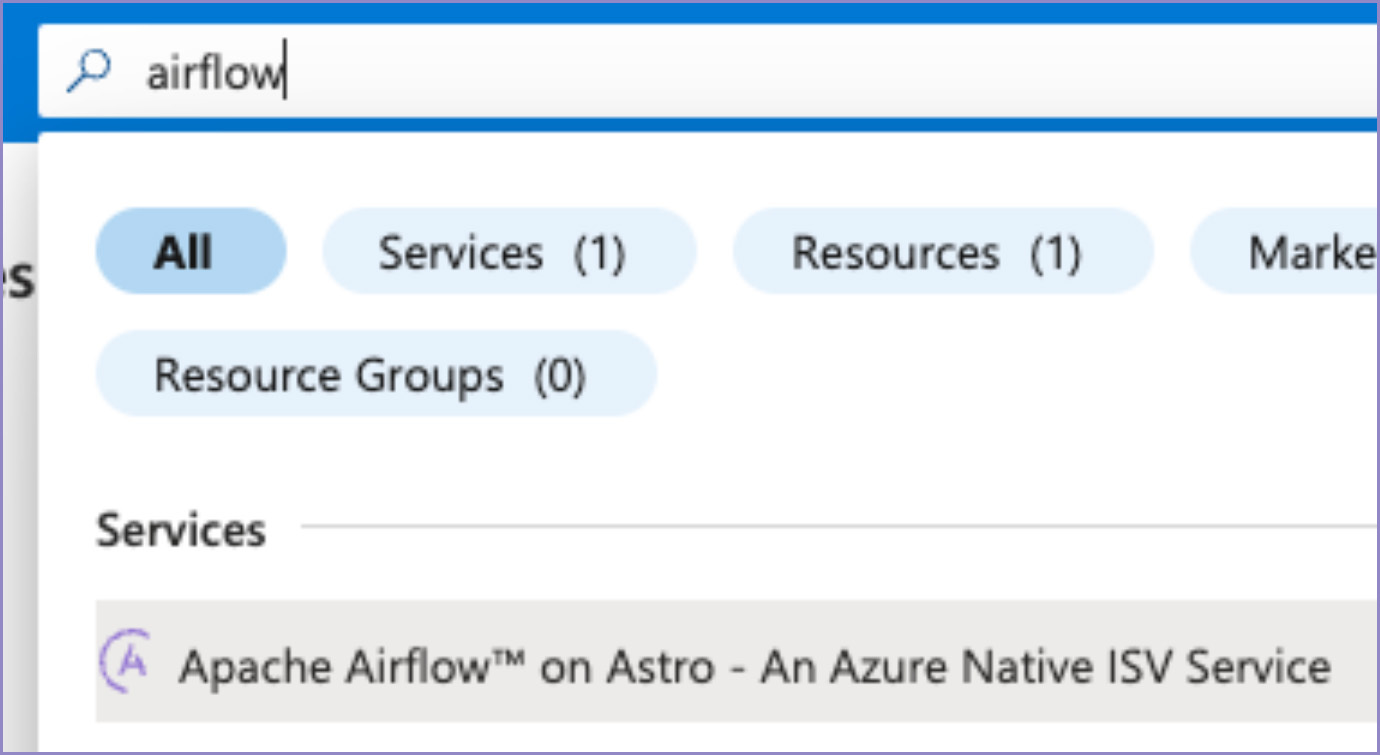Click the "(0)" count on Resource Groups pill
The width and height of the screenshot is (1380, 755).
pos(558,376)
